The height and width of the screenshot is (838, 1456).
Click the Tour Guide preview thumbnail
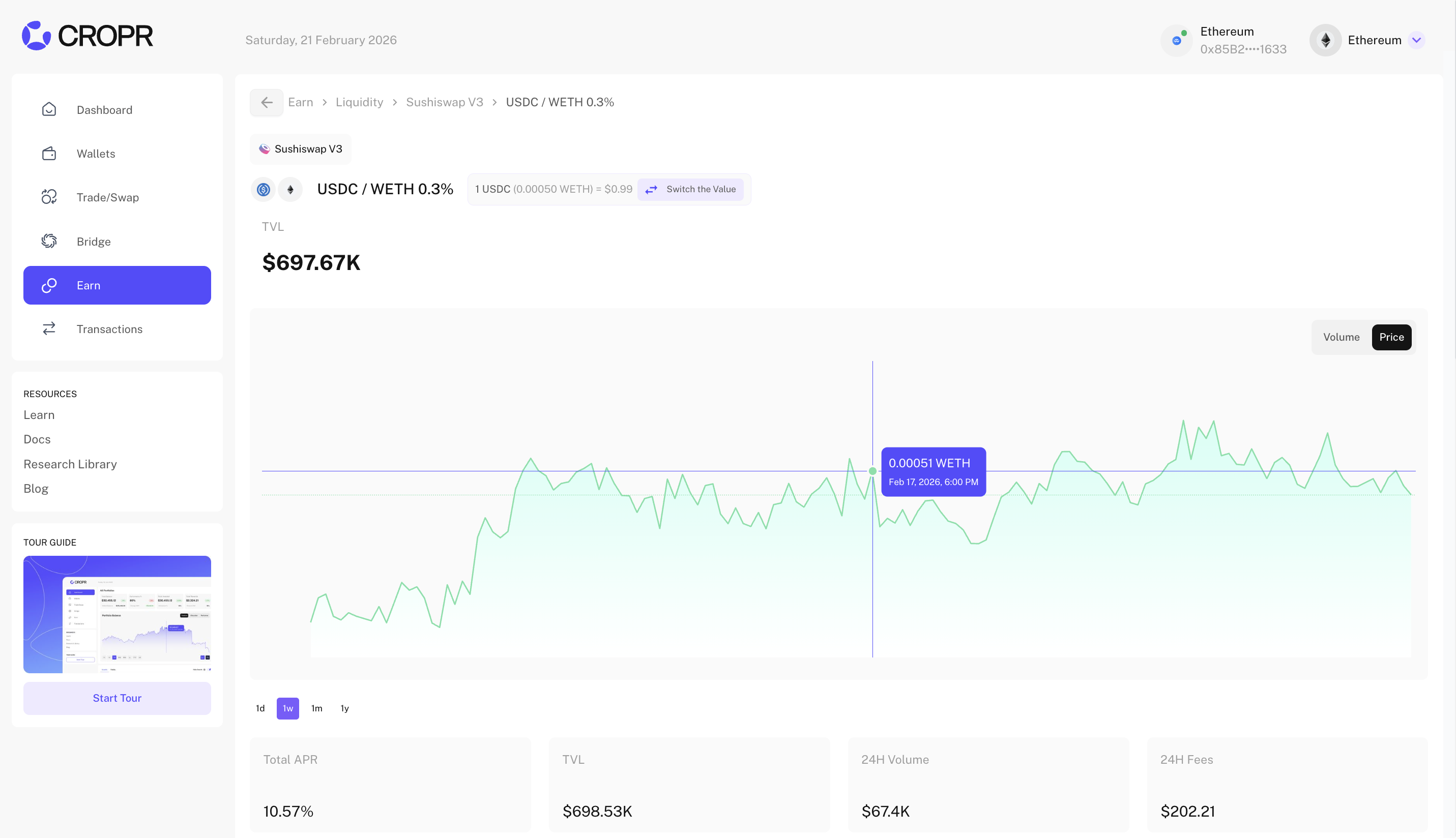coord(118,614)
